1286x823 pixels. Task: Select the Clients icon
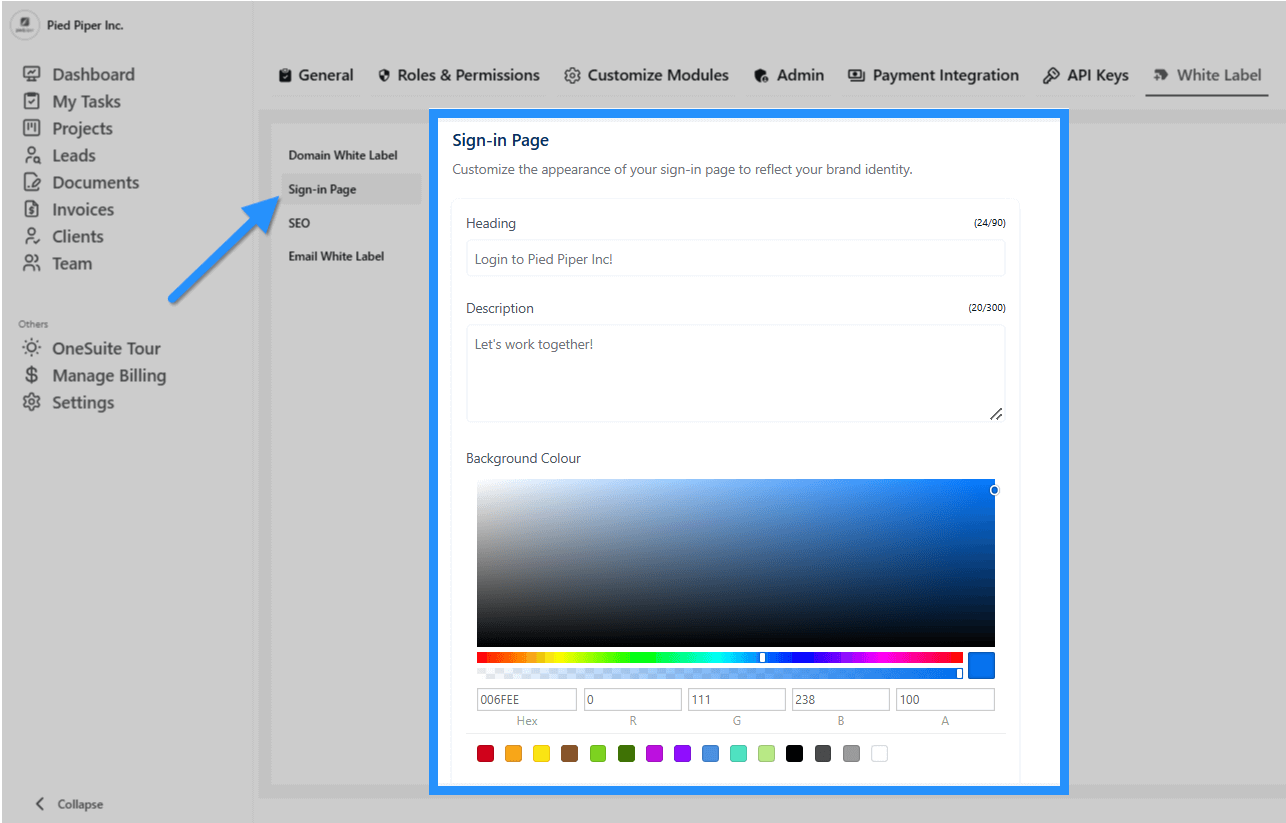pyautogui.click(x=30, y=236)
